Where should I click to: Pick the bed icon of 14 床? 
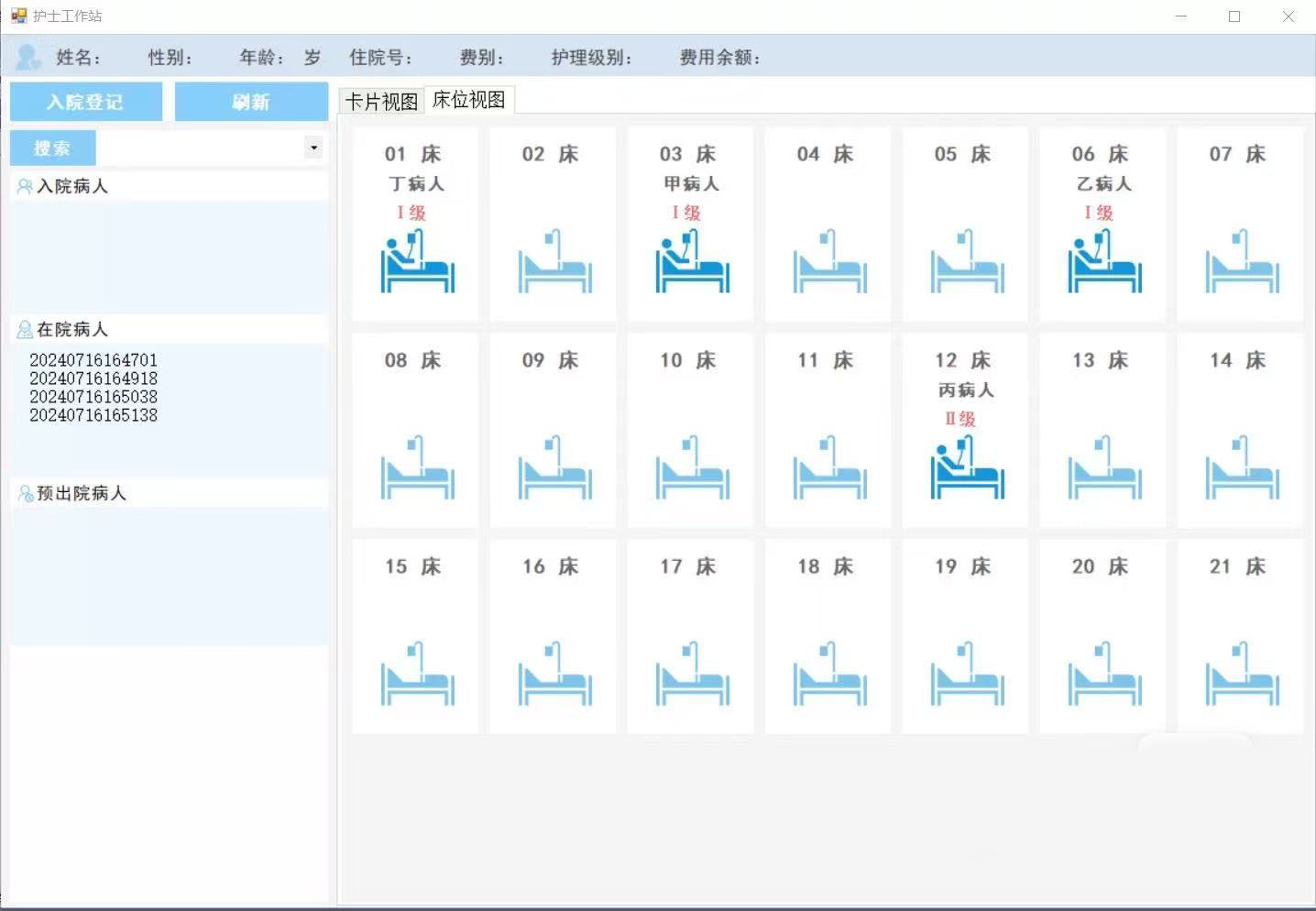coord(1242,467)
